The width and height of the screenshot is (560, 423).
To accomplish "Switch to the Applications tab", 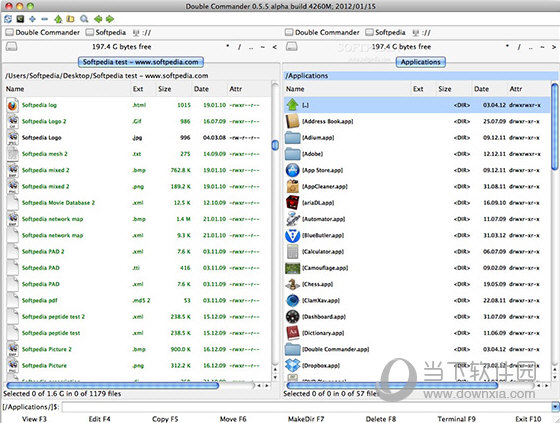I will 420,62.
